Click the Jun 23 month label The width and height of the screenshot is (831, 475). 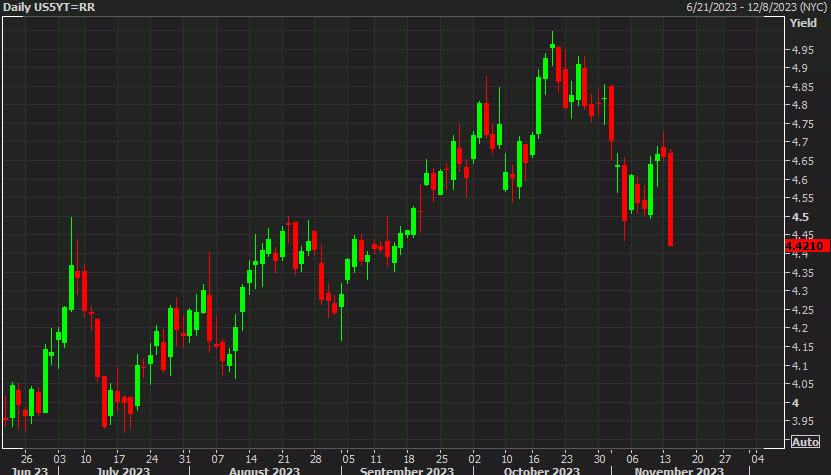point(30,471)
